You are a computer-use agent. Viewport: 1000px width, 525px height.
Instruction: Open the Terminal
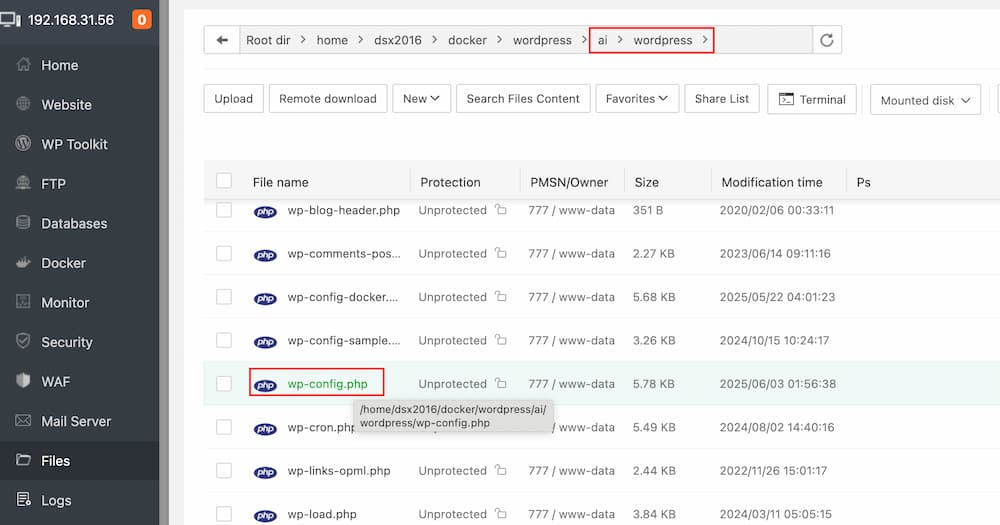[x=812, y=100]
